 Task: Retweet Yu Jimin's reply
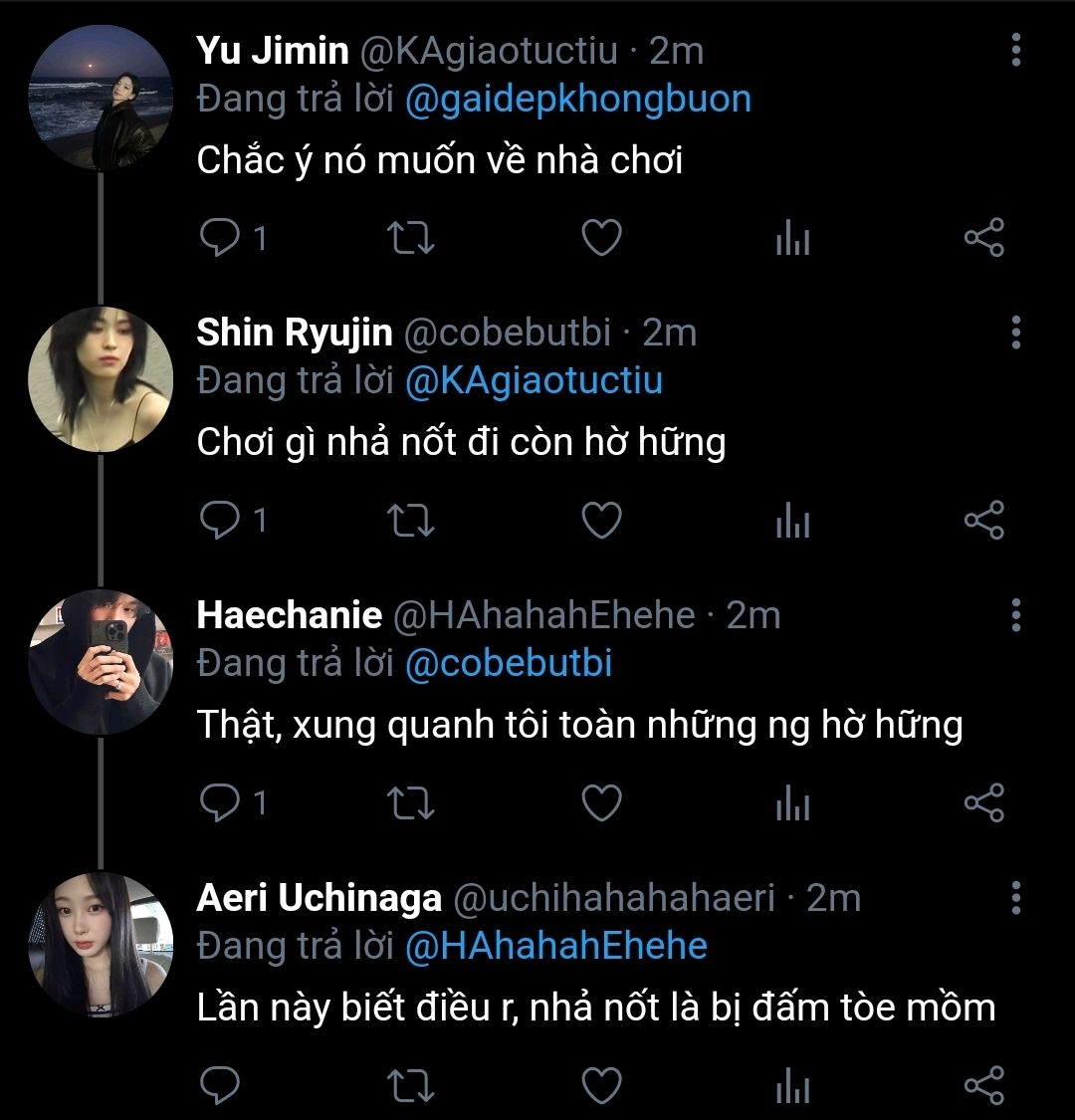tap(411, 239)
